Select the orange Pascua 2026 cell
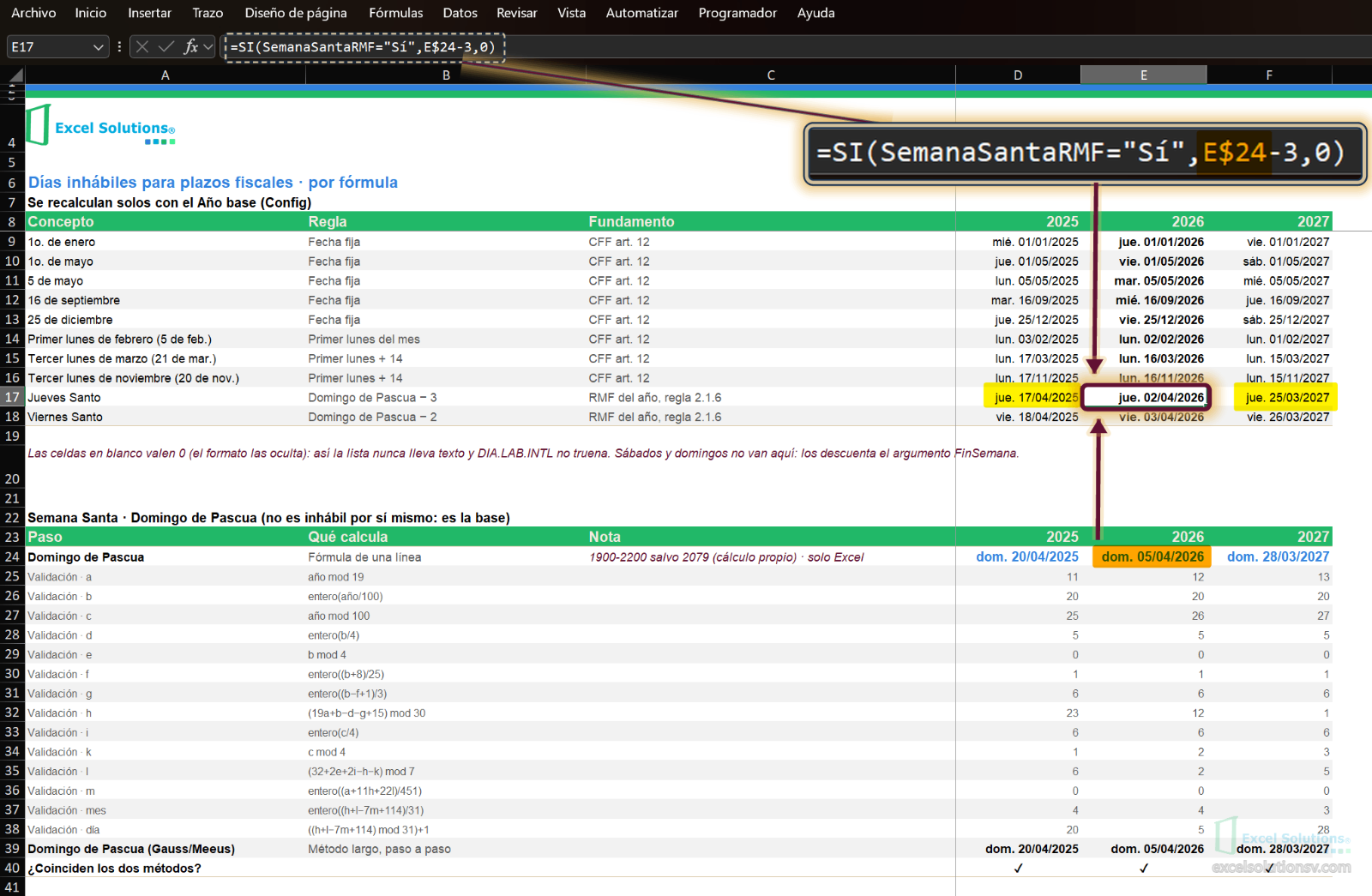Image resolution: width=1372 pixels, height=896 pixels. coord(1152,556)
